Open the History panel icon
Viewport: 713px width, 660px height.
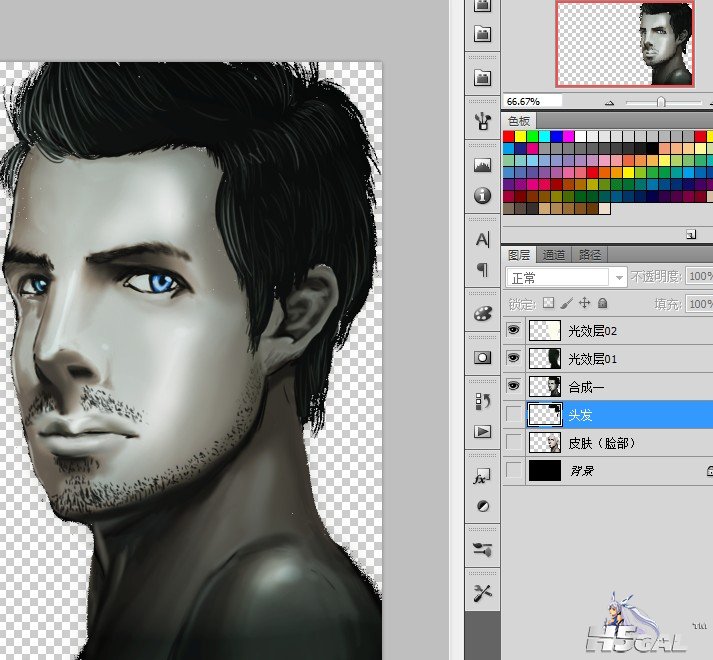[483, 401]
